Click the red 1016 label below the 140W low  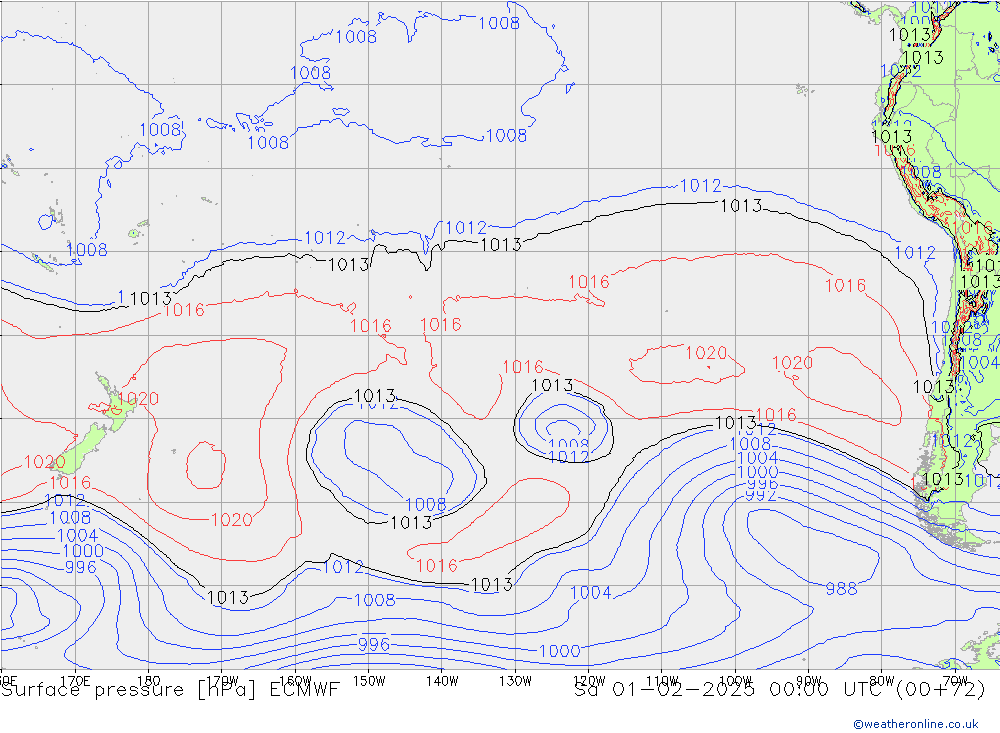436,566
